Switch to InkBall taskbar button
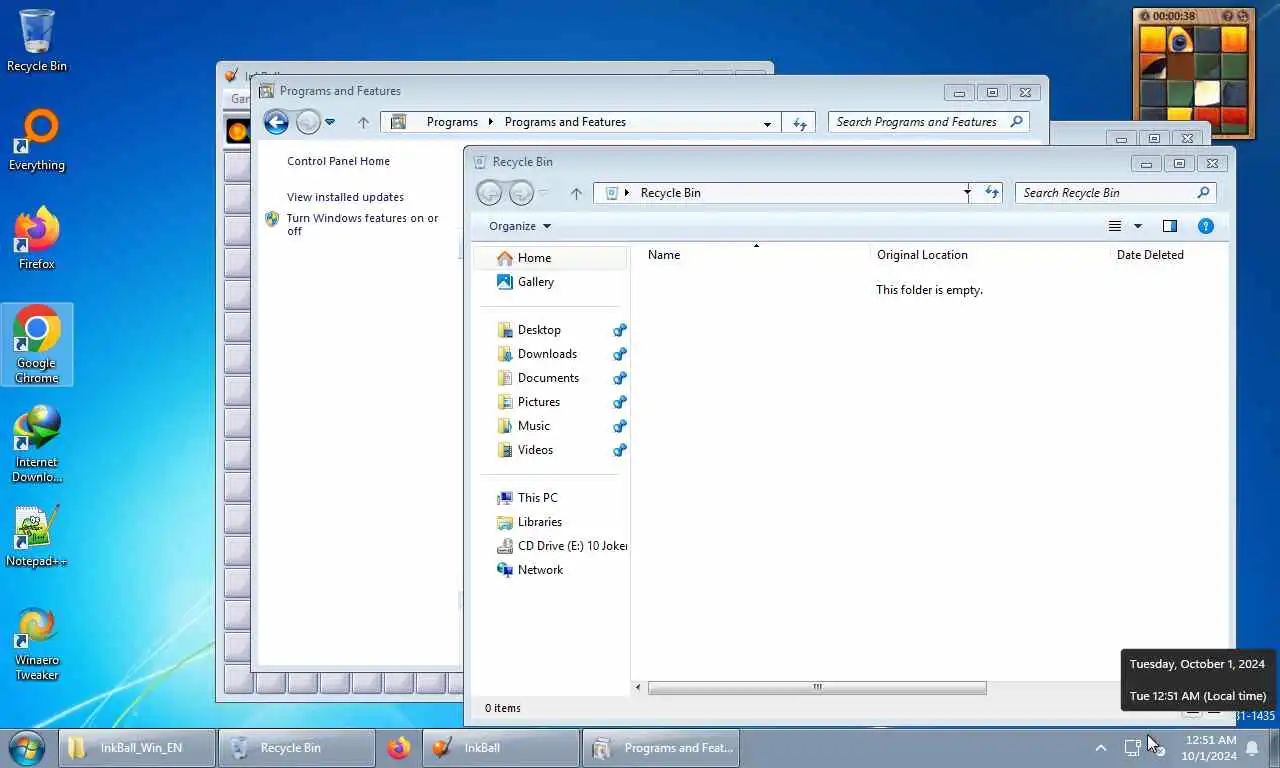Viewport: 1280px width, 768px height. [501, 748]
